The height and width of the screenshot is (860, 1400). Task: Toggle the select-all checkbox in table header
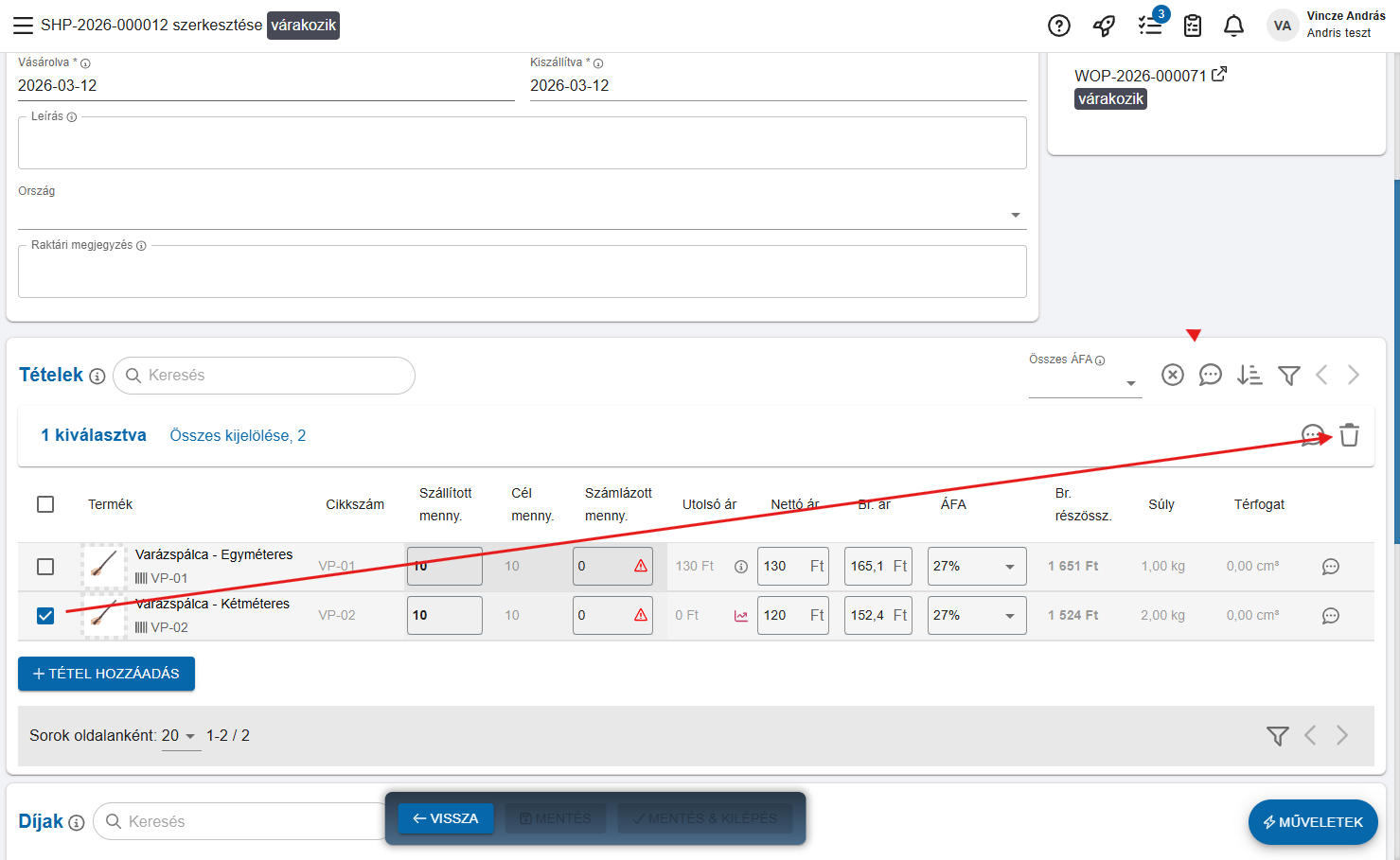pyautogui.click(x=45, y=504)
